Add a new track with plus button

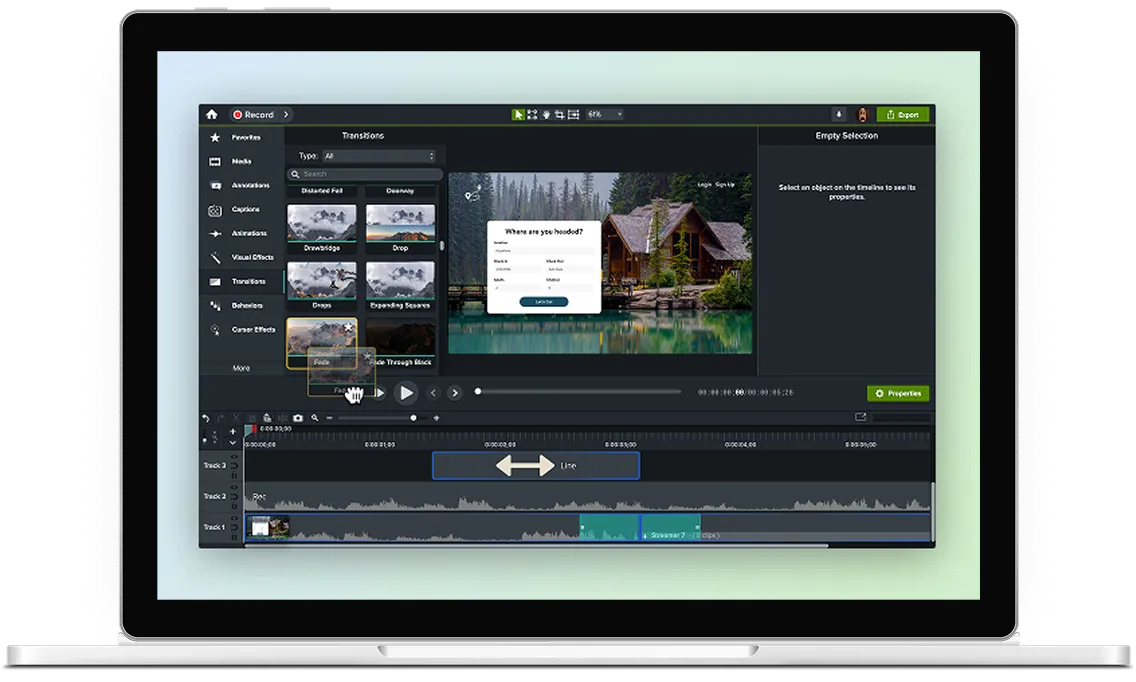tap(233, 431)
